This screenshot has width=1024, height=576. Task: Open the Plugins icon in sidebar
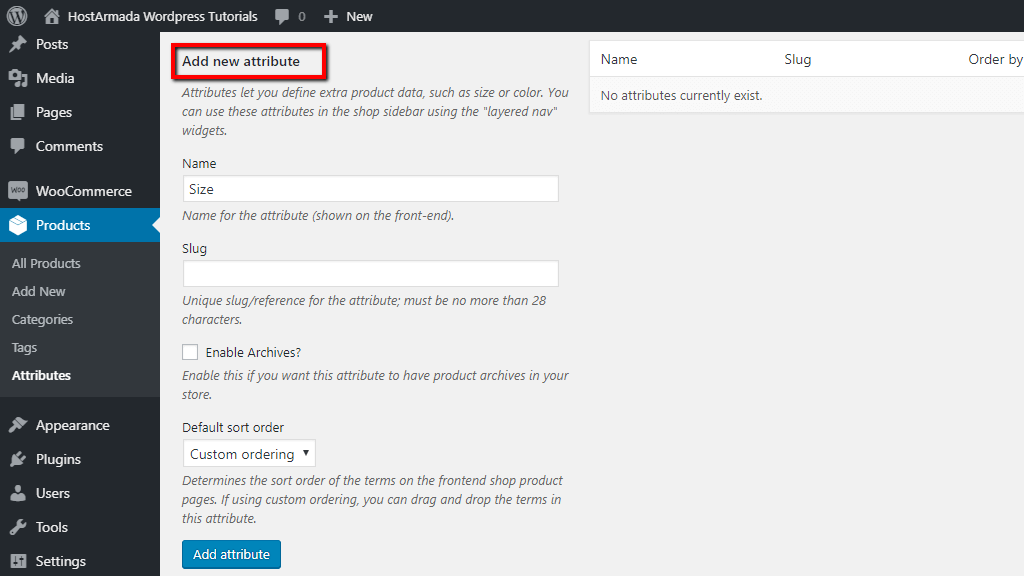[x=20, y=459]
